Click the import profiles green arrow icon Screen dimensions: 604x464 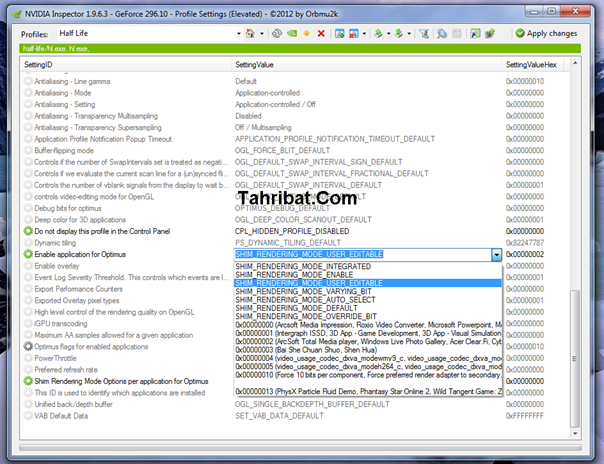tap(398, 33)
